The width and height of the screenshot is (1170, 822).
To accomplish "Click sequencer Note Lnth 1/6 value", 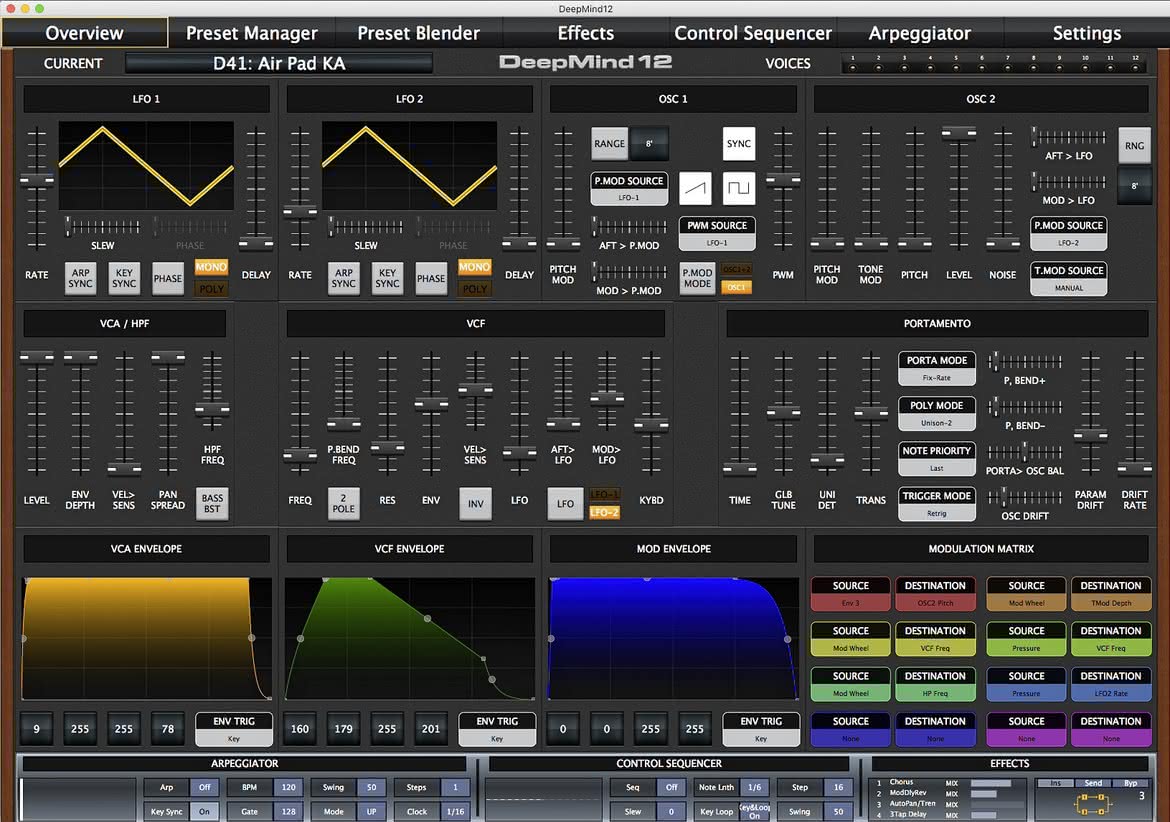I will [x=754, y=787].
